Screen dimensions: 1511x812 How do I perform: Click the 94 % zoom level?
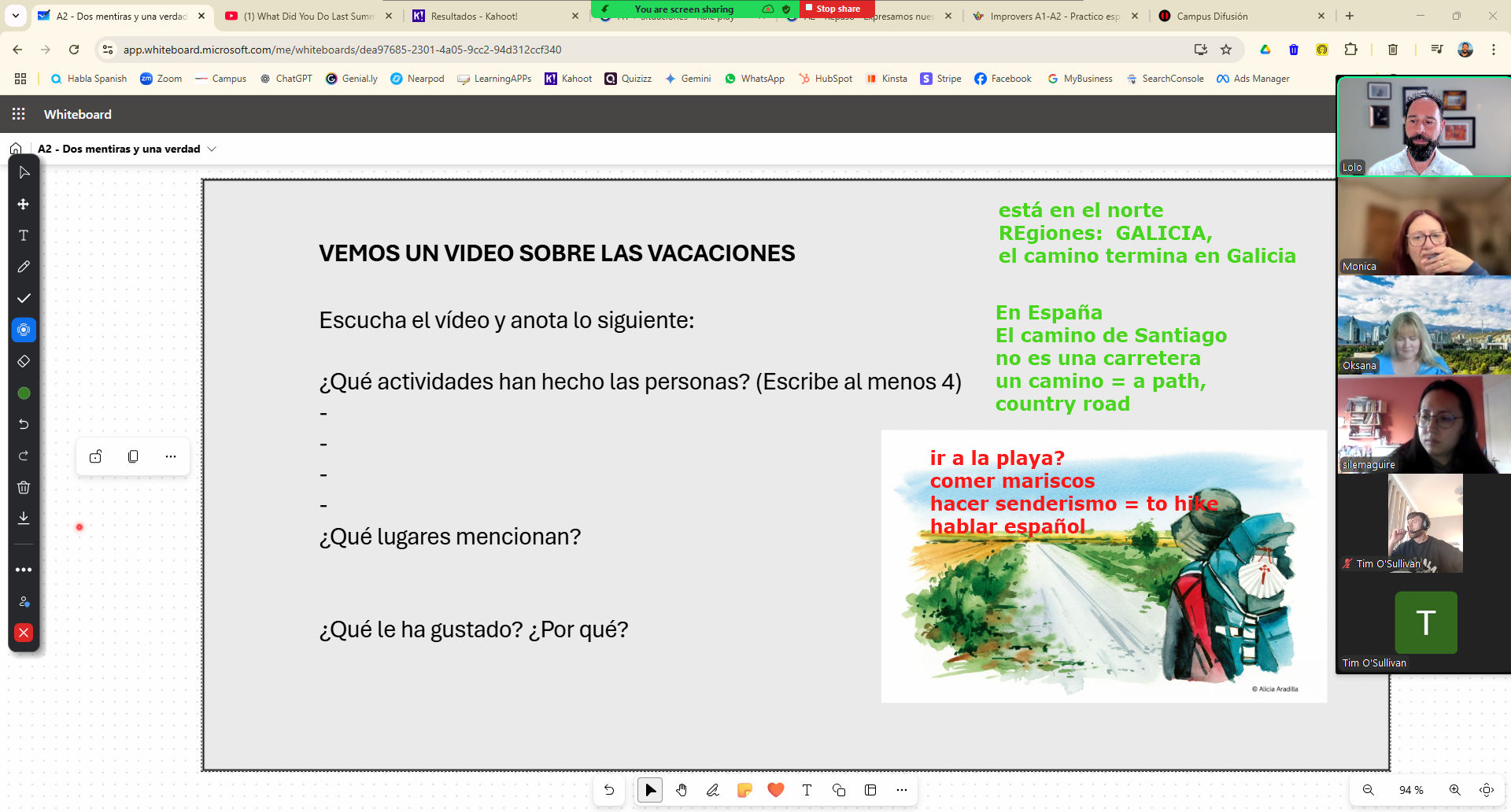pos(1411,790)
